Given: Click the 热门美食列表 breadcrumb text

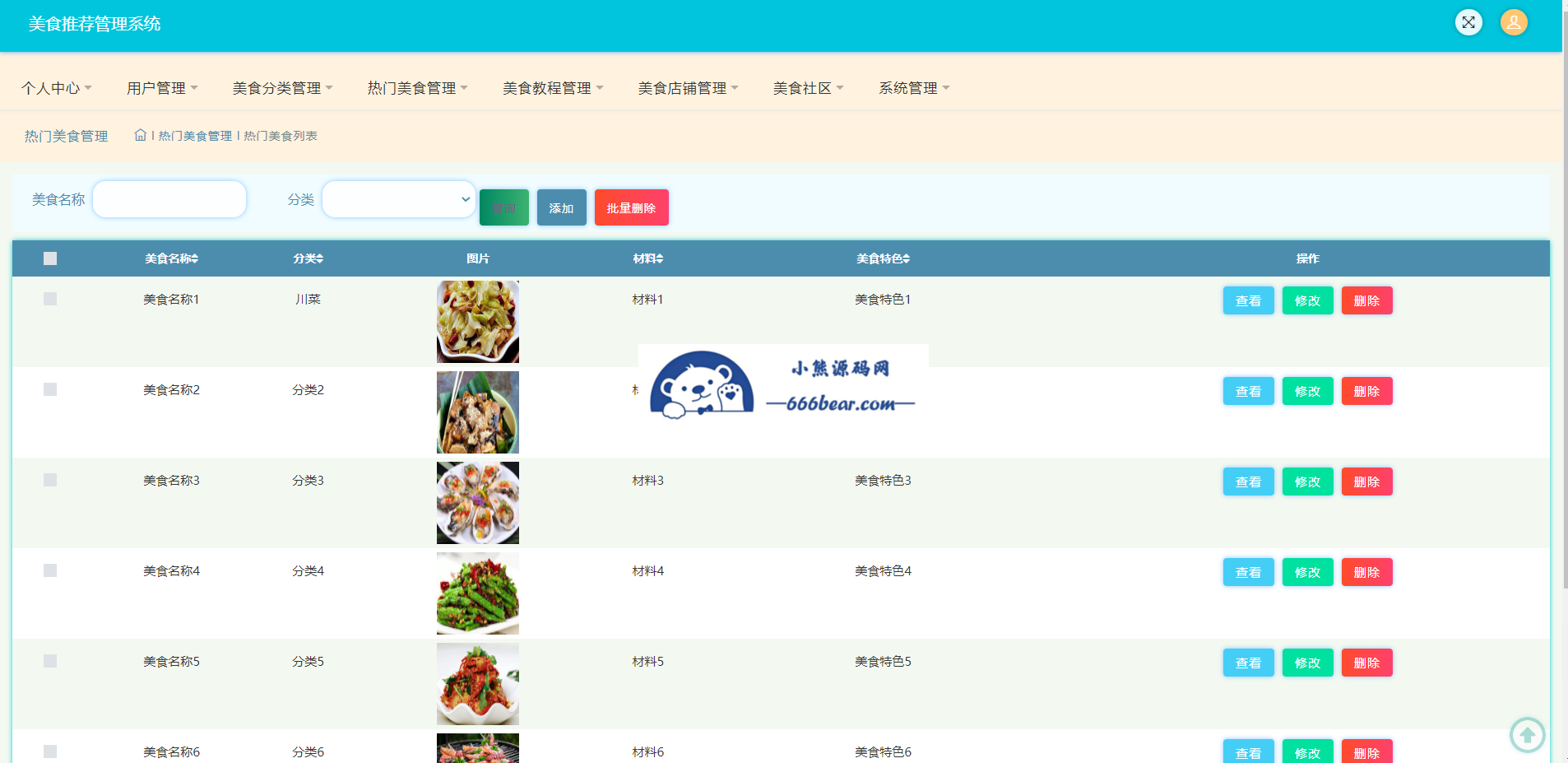Looking at the screenshot, I should pos(281,136).
